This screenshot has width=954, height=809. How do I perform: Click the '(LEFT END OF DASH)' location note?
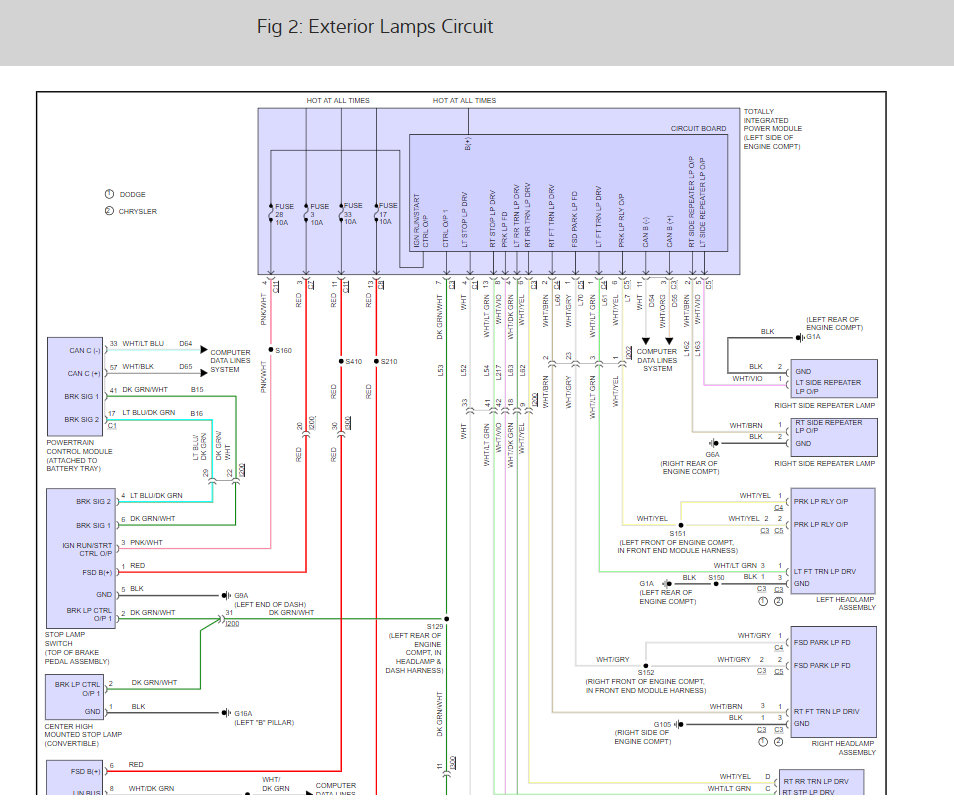pos(270,605)
